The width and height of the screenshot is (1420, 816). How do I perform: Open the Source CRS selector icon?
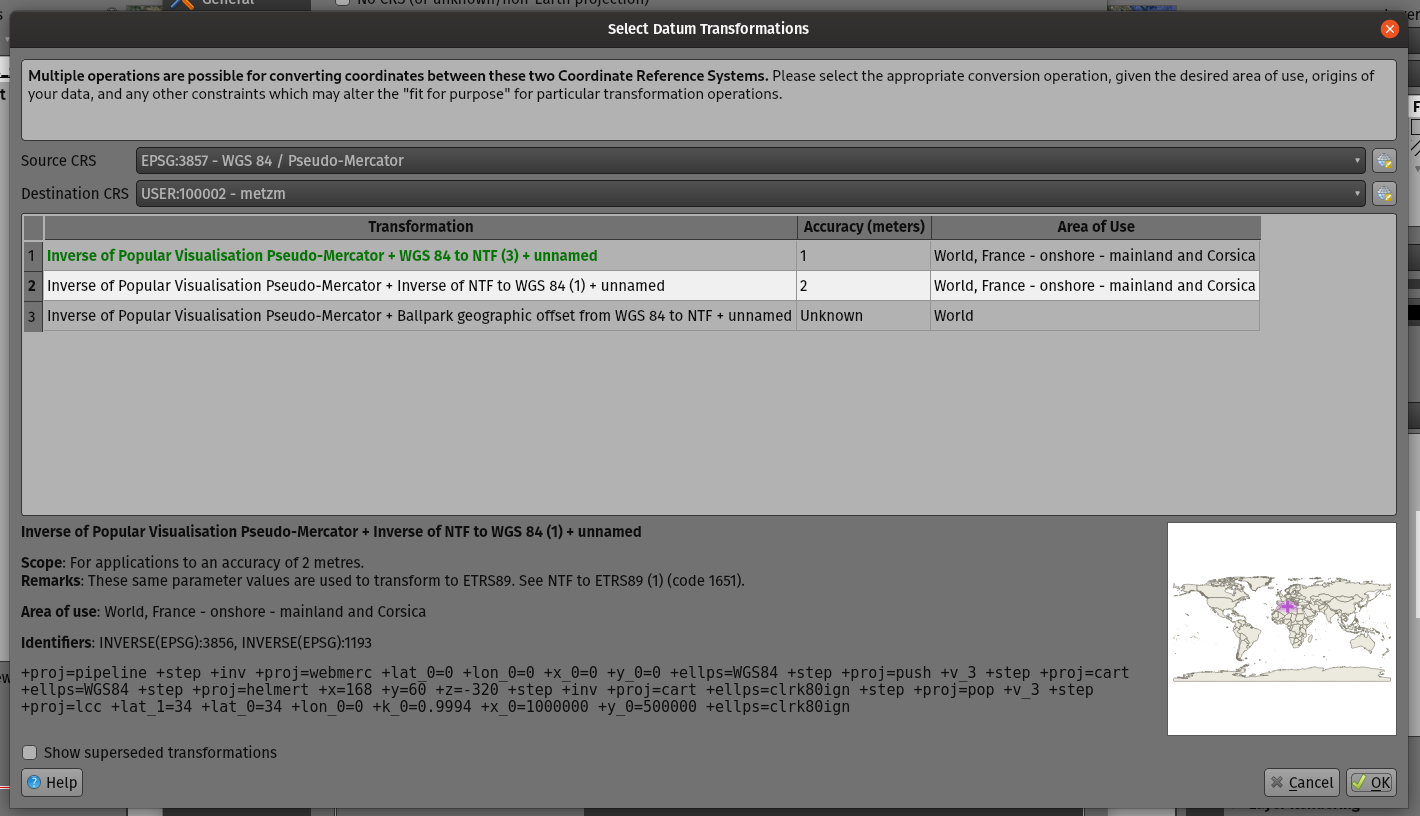click(1384, 160)
